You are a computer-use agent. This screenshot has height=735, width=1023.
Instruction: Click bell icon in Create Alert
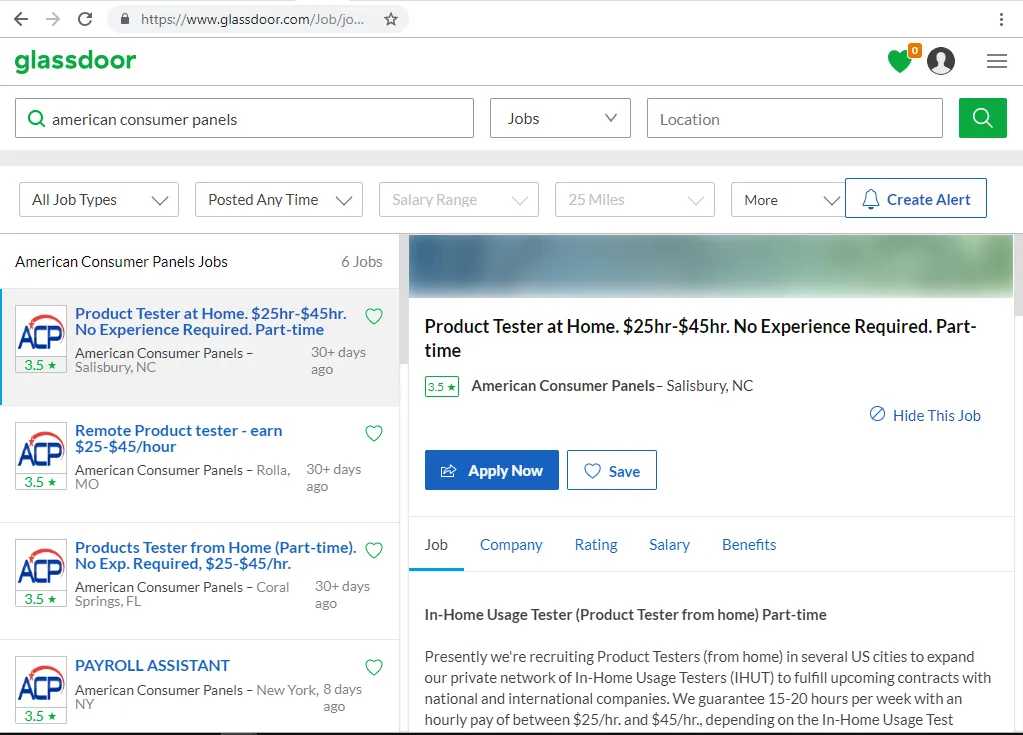point(870,199)
